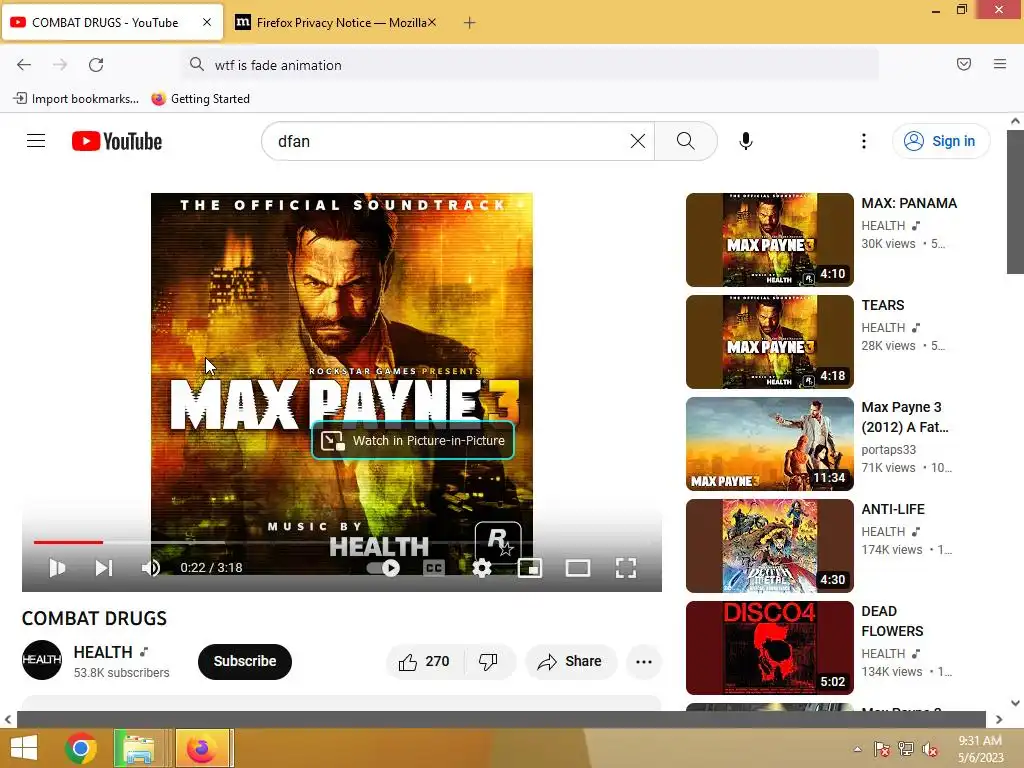Viewport: 1024px width, 768px height.
Task: Click Firefox taskbar icon
Action: 202,748
